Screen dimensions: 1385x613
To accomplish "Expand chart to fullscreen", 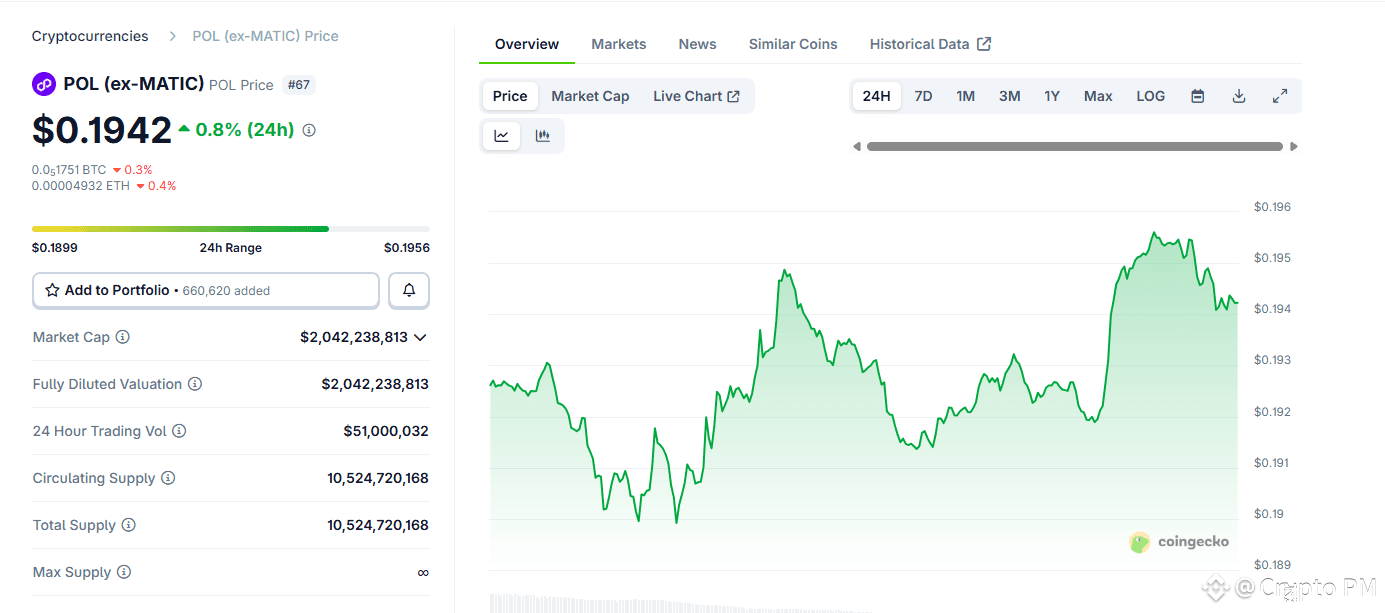I will point(1280,96).
